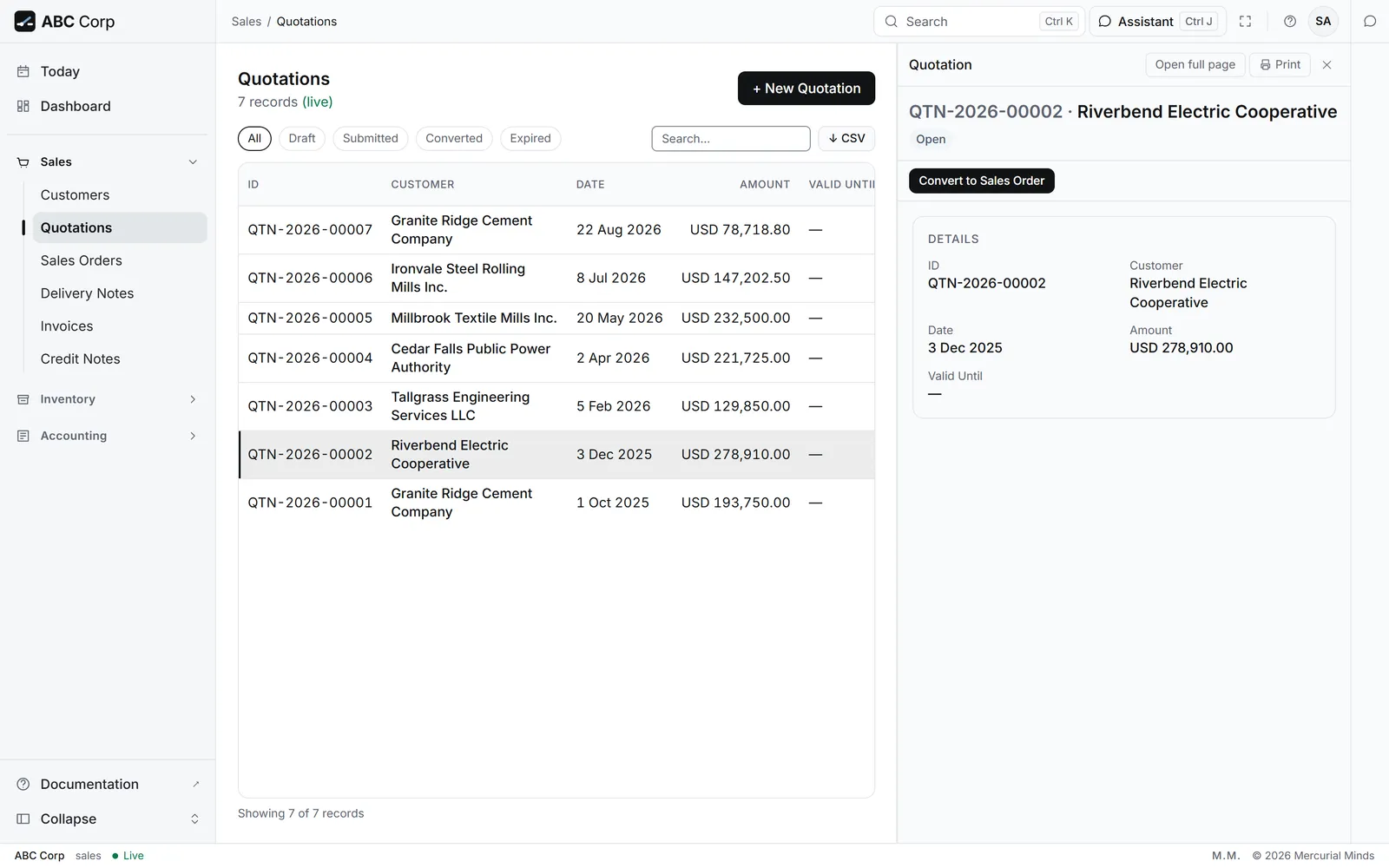Open Invoices in sidebar
The width and height of the screenshot is (1389, 868).
click(x=120, y=327)
